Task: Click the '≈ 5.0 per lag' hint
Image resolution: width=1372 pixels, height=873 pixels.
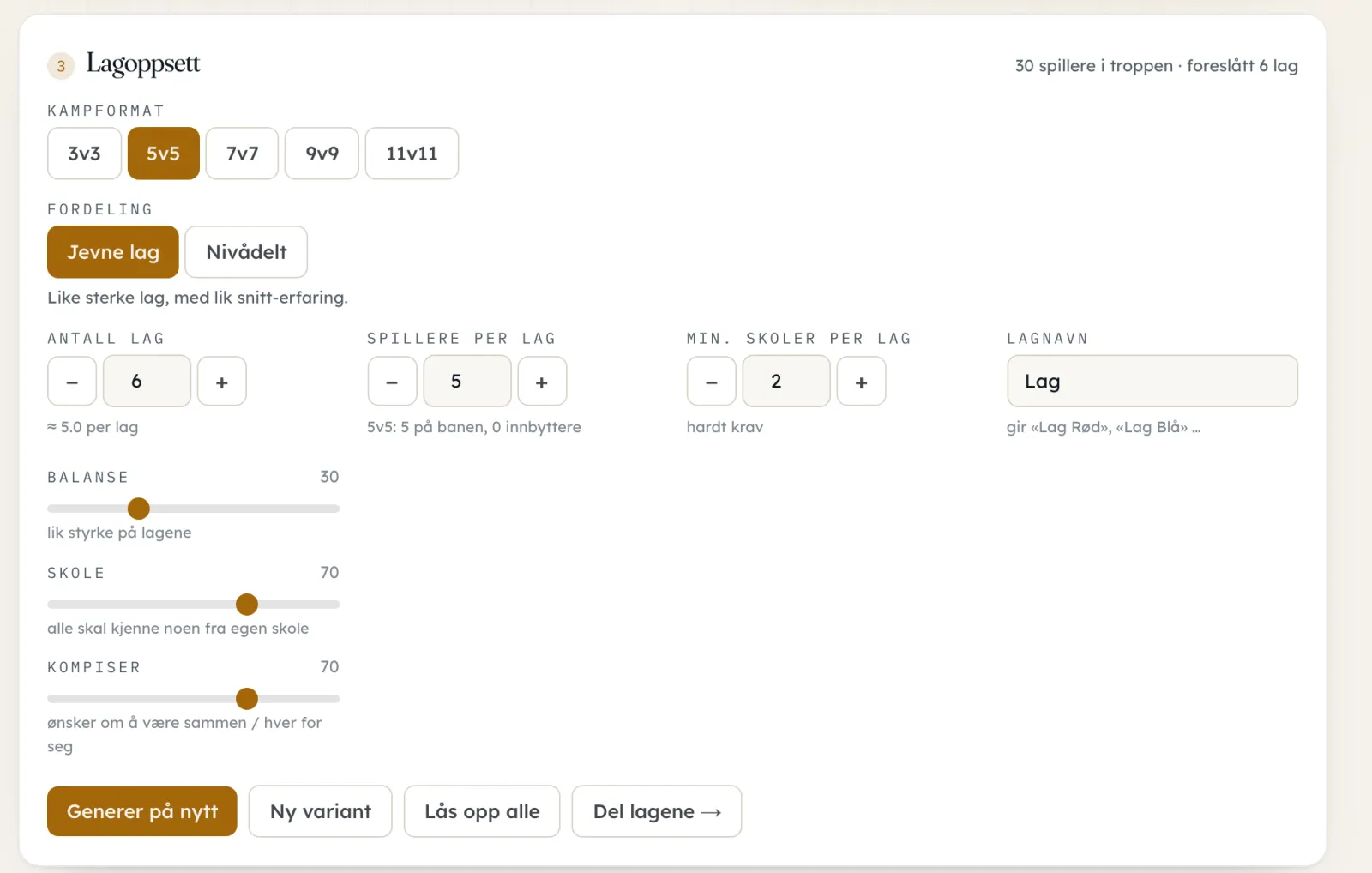Action: 93,427
